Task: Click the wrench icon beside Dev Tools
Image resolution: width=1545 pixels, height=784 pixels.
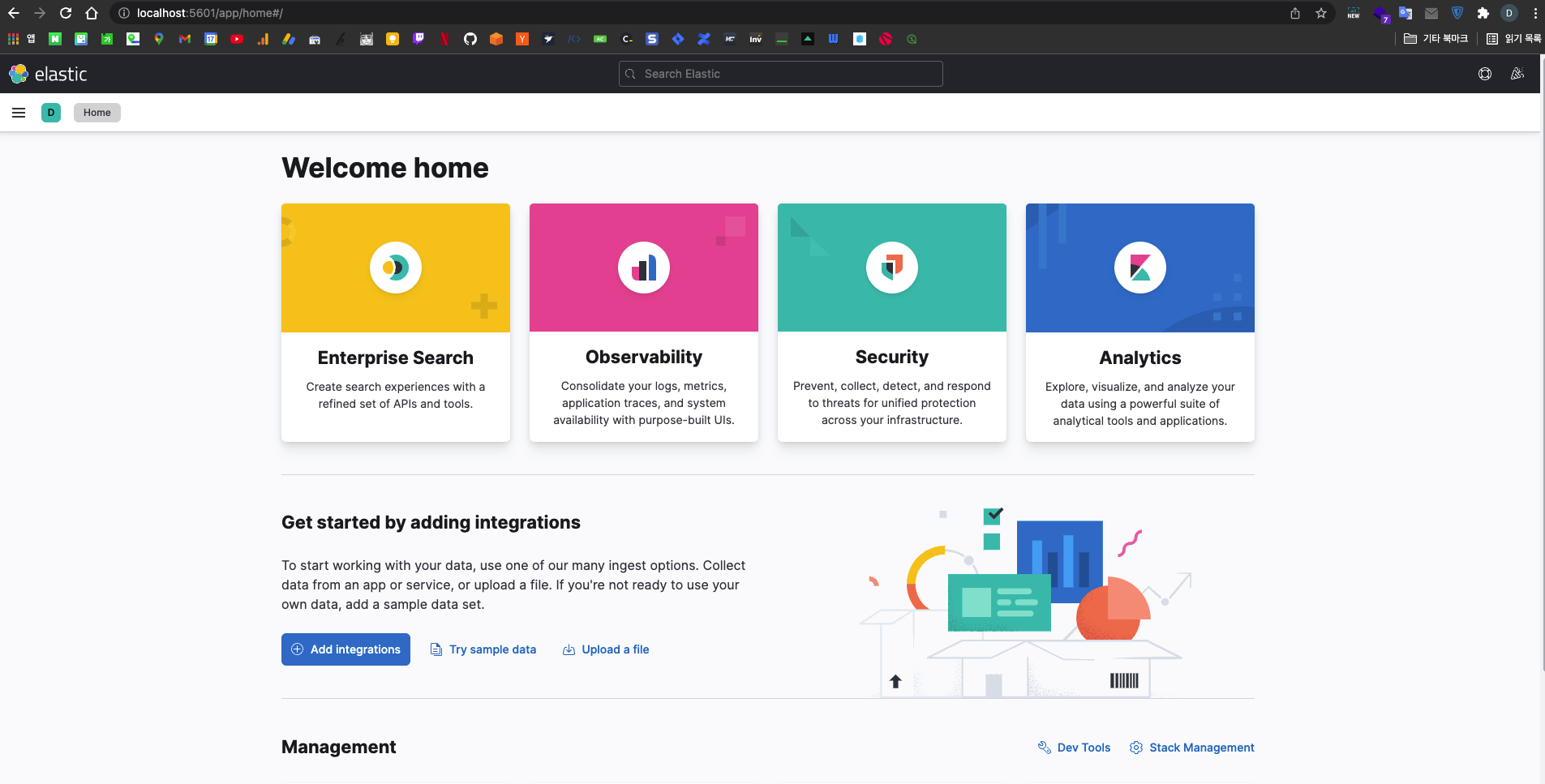Action: pyautogui.click(x=1045, y=748)
